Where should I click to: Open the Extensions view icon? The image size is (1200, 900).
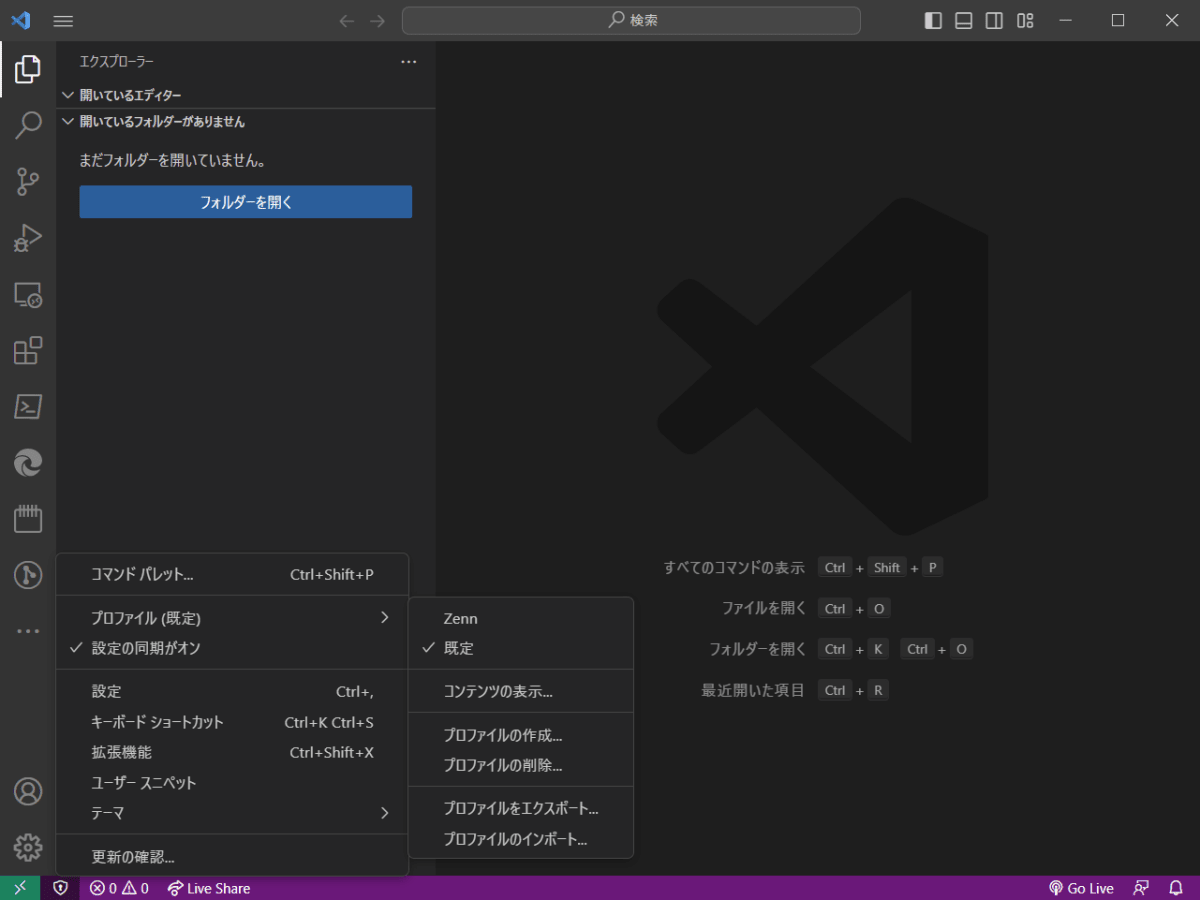point(28,351)
